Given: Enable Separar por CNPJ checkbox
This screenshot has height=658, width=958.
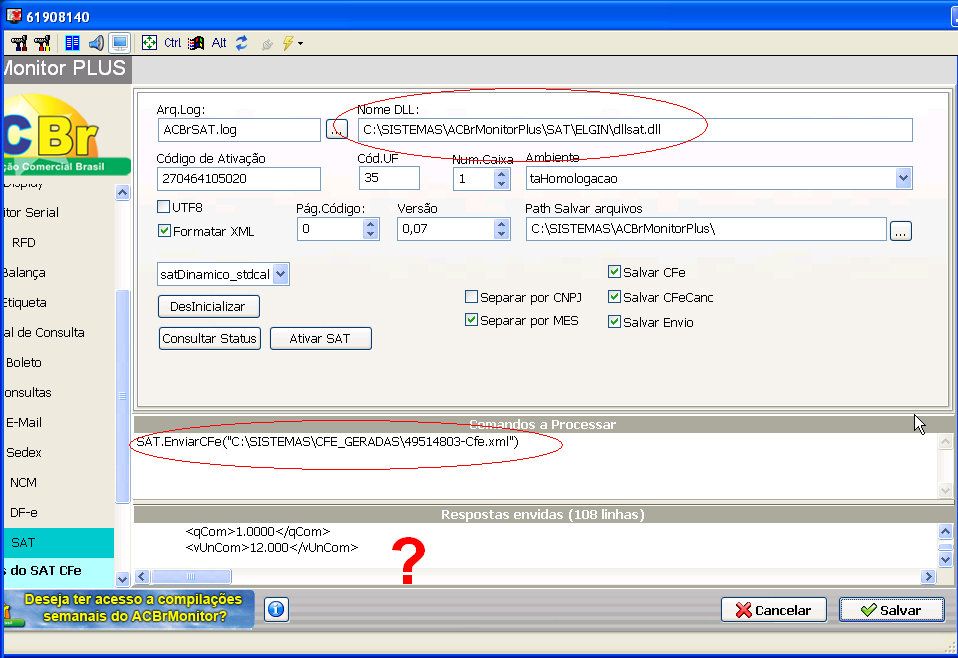Looking at the screenshot, I should (471, 297).
